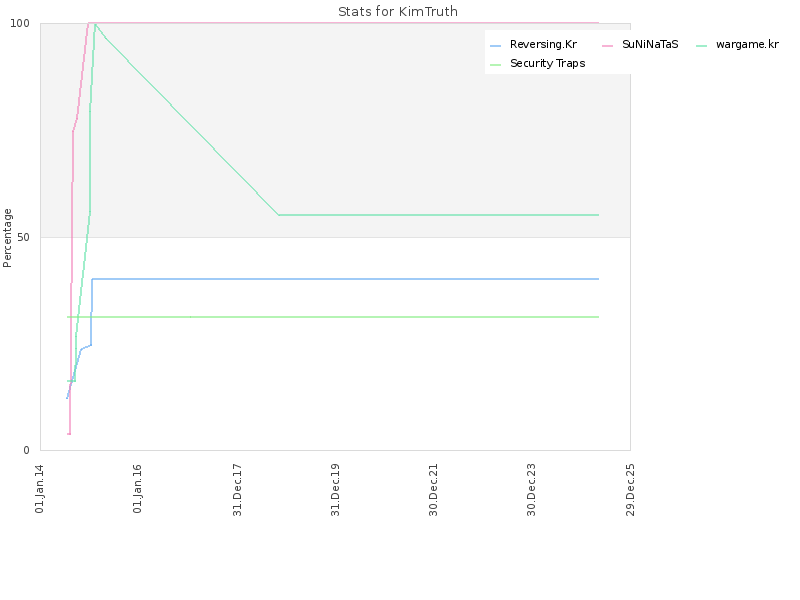Image resolution: width=800 pixels, height=600 pixels.
Task: Click the green line marker beside Security Traps
Action: tap(495, 64)
